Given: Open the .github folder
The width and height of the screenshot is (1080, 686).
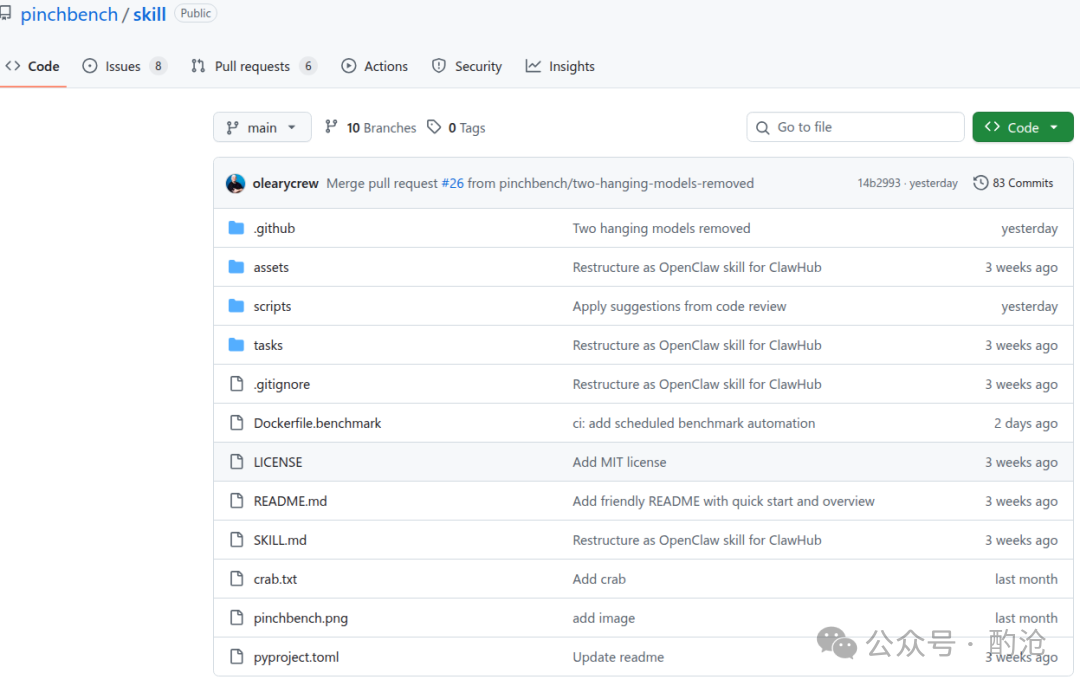Looking at the screenshot, I should coord(274,228).
